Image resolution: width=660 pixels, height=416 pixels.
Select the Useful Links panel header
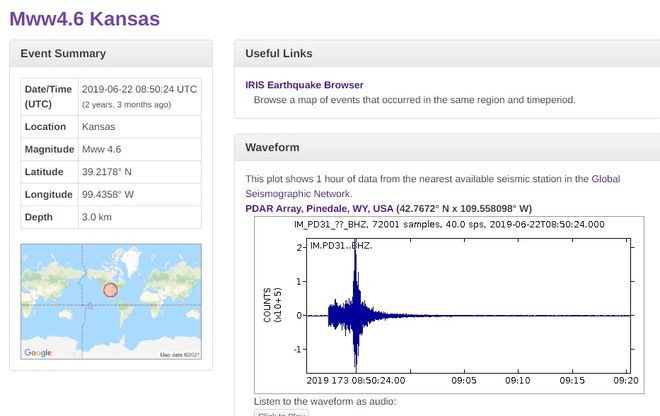click(447, 53)
